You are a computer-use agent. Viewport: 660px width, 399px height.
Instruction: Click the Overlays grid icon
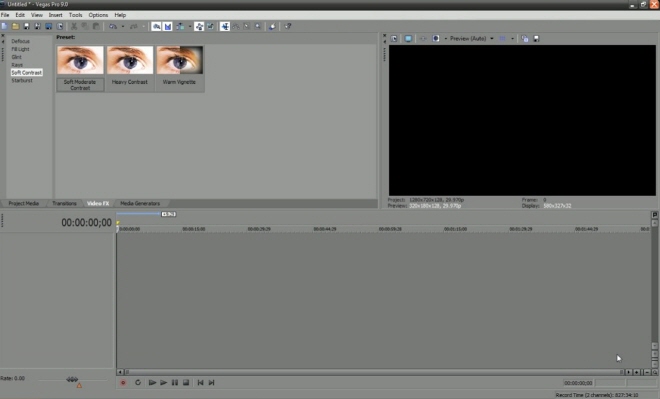tap(503, 38)
